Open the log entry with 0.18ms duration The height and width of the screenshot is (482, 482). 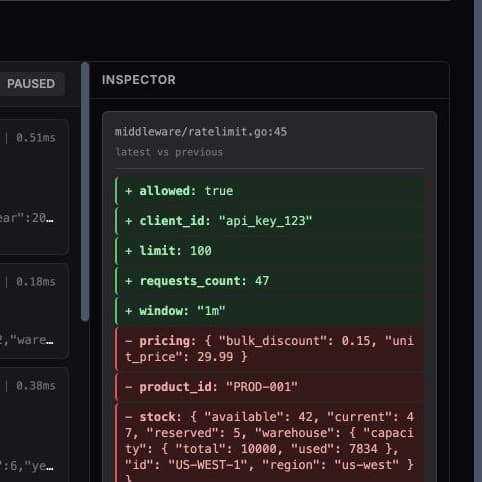pos(33,311)
